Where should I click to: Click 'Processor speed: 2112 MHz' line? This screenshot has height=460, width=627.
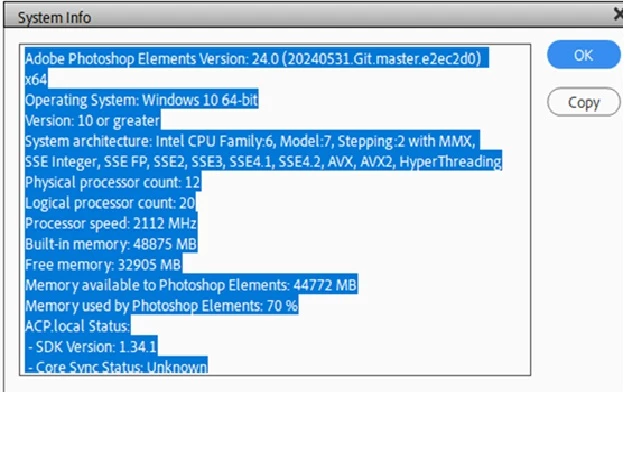click(x=111, y=223)
